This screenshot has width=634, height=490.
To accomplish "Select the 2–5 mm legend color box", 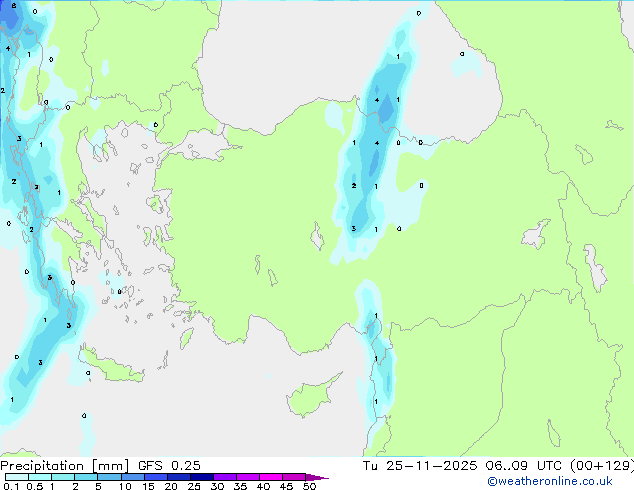I will coord(86,477).
